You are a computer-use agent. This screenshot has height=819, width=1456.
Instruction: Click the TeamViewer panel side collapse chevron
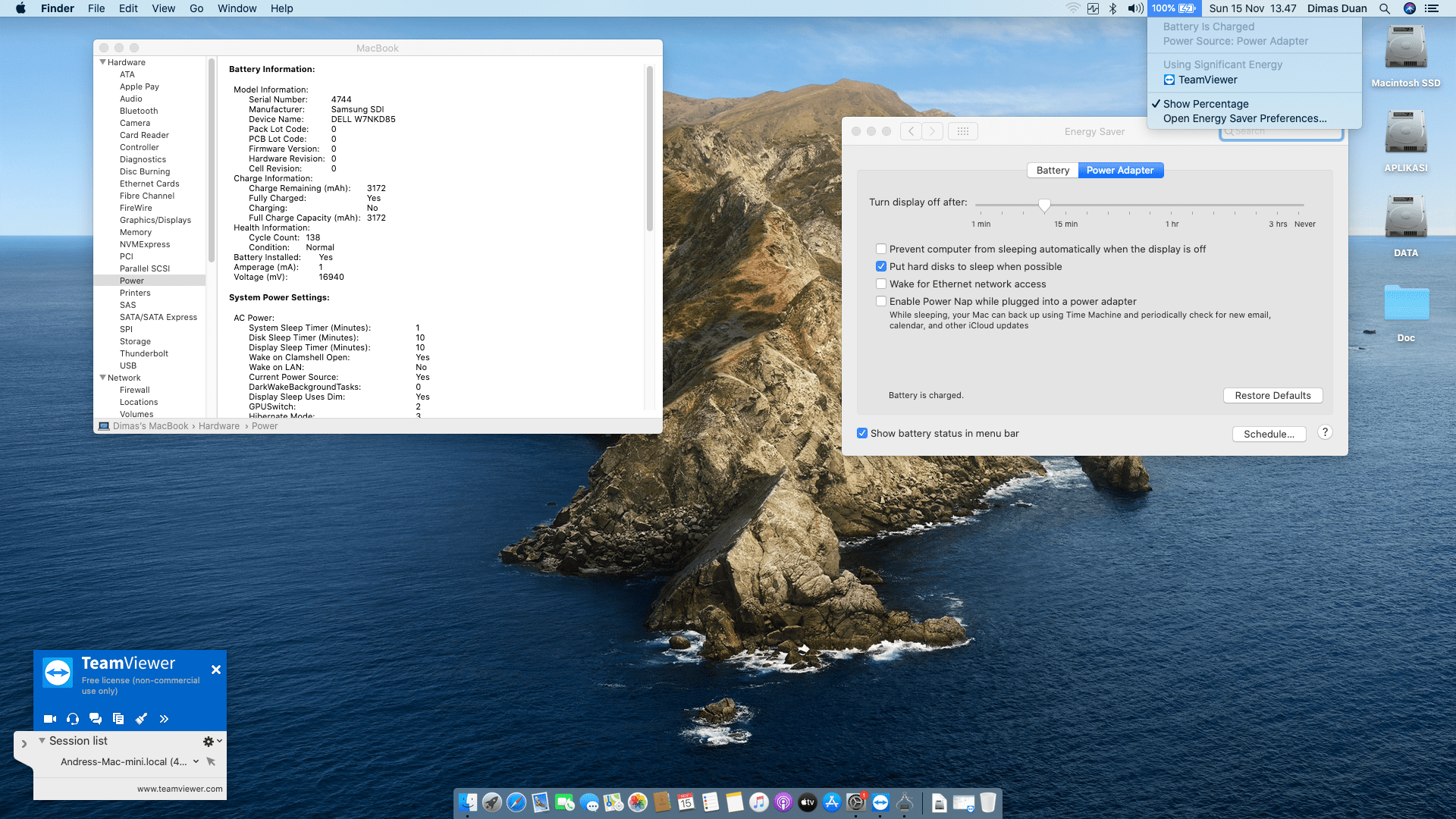click(24, 744)
